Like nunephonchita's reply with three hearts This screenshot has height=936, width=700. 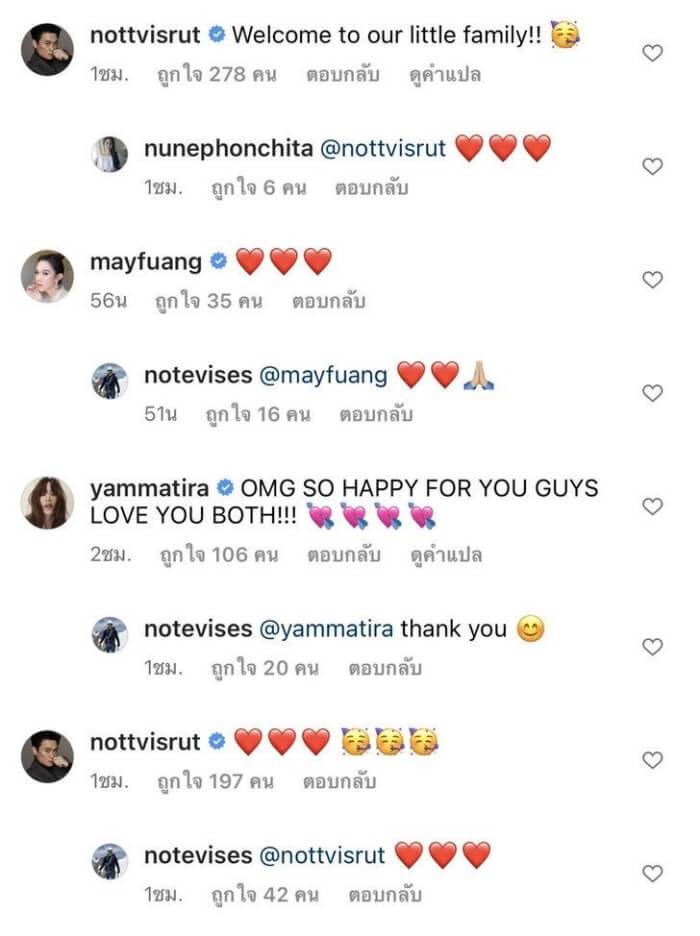pyautogui.click(x=652, y=167)
